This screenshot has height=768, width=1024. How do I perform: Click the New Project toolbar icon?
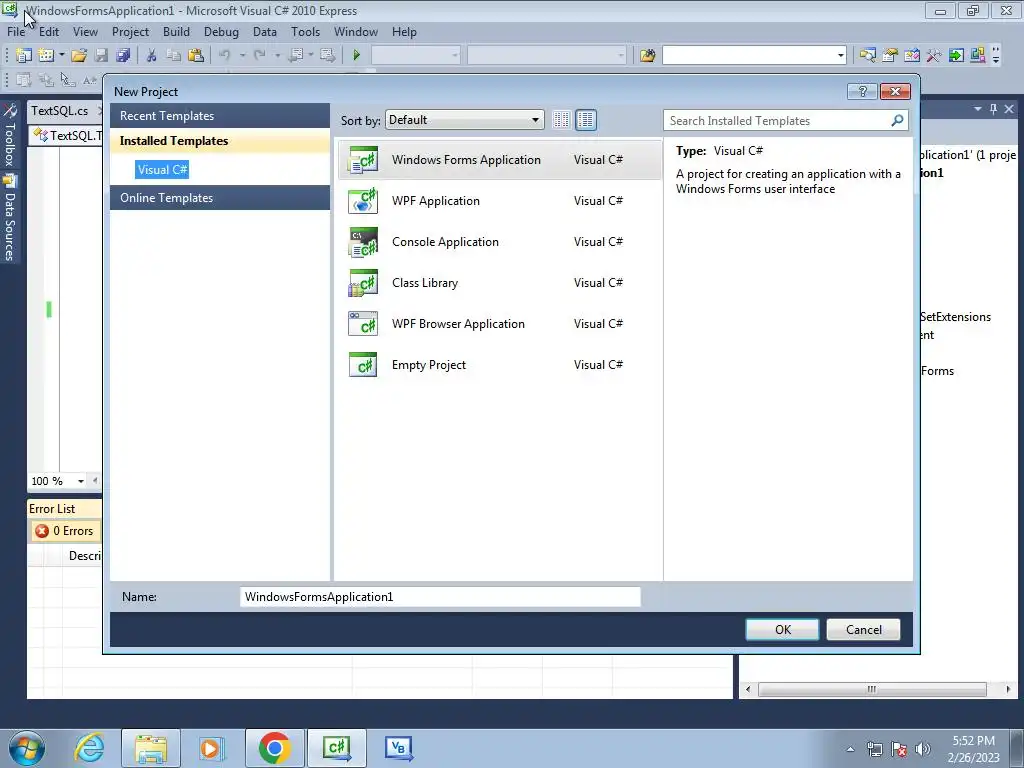pyautogui.click(x=24, y=56)
